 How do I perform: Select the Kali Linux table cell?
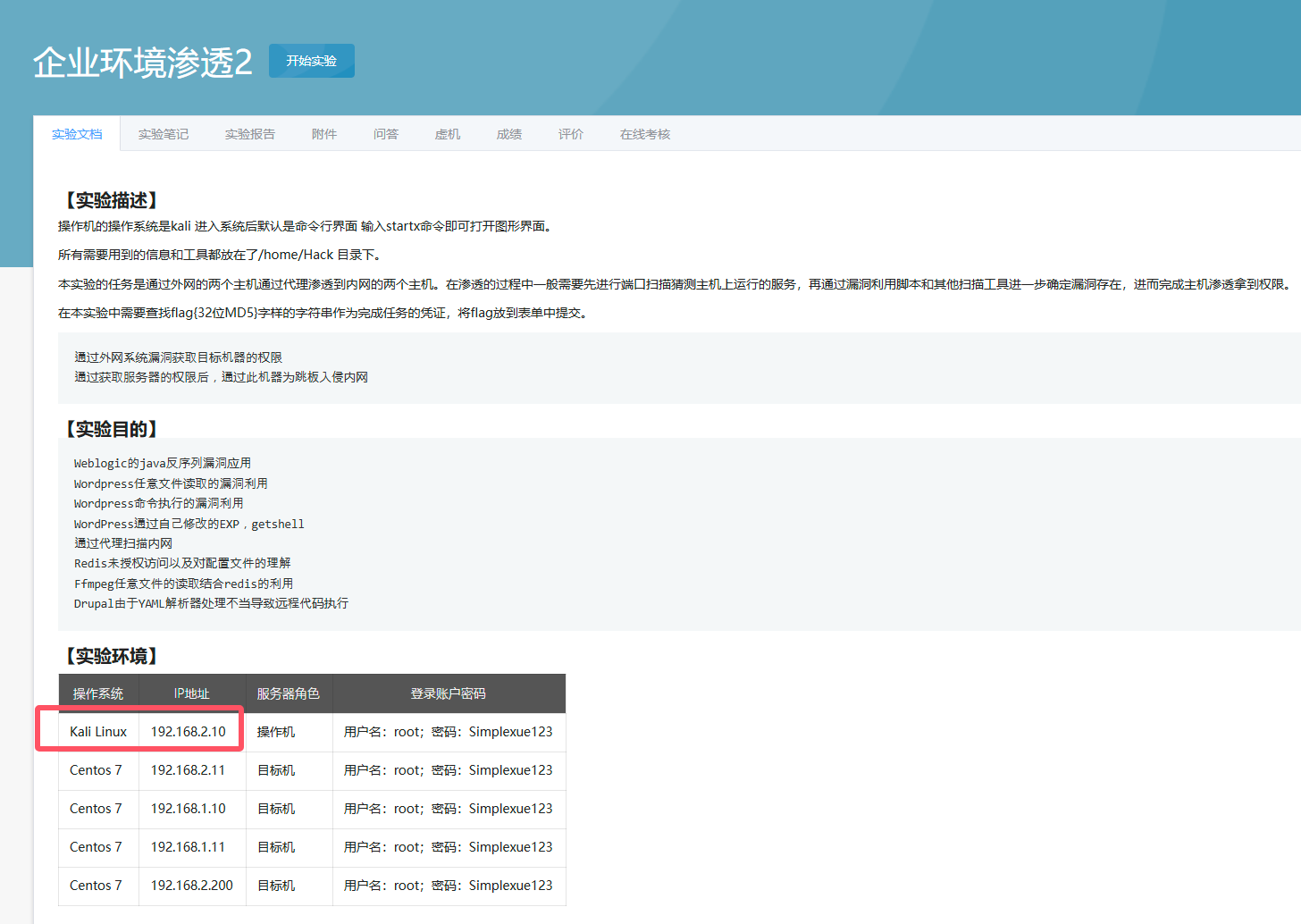pyautogui.click(x=98, y=732)
